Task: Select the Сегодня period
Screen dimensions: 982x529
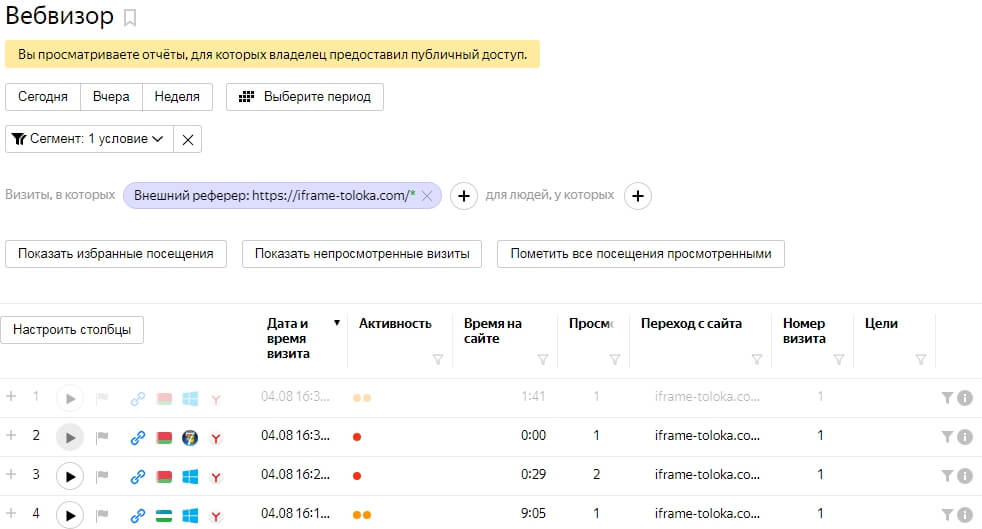Action: (43, 97)
